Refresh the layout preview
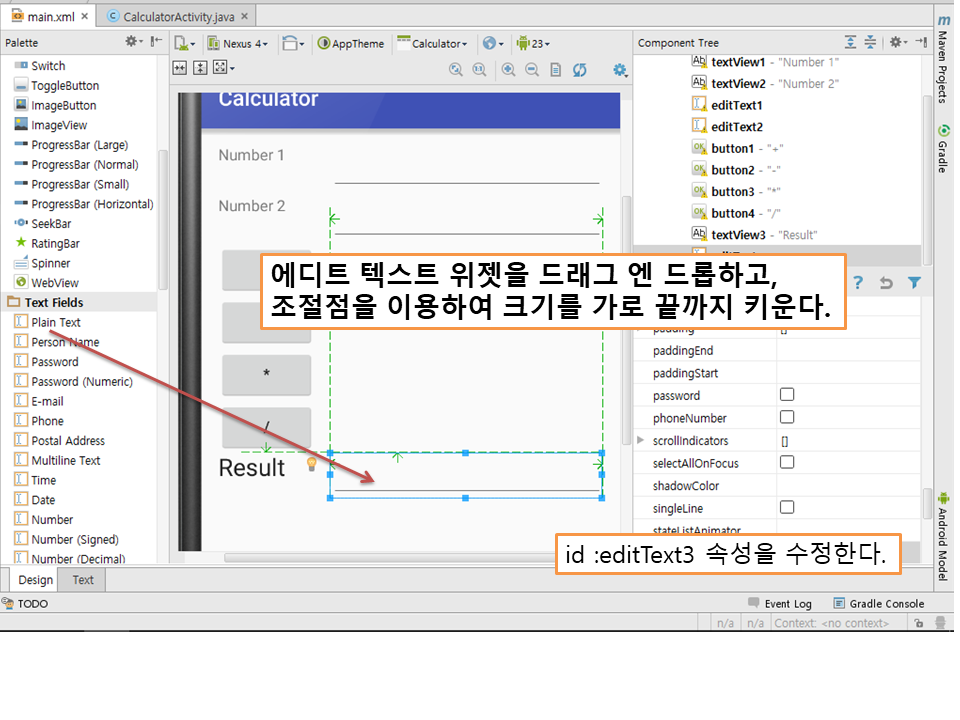Viewport: 960px width, 720px height. [x=579, y=69]
